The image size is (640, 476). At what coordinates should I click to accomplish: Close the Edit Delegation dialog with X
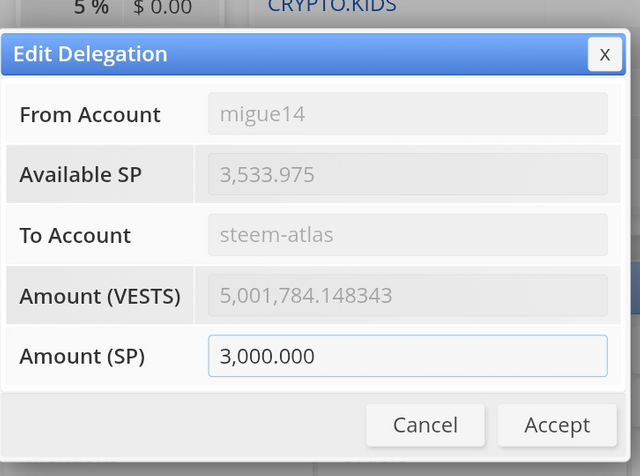pos(604,54)
